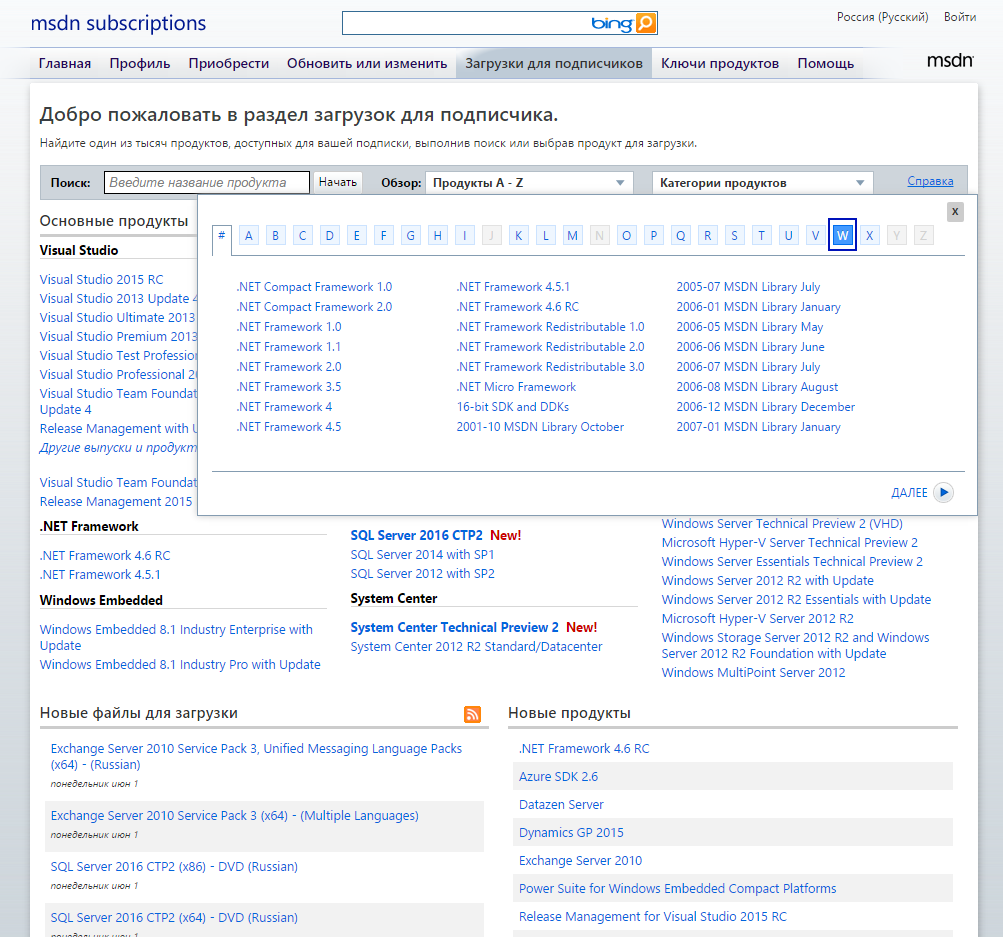Open .NET Framework 4.5.1 under .NET Framework section

click(100, 574)
